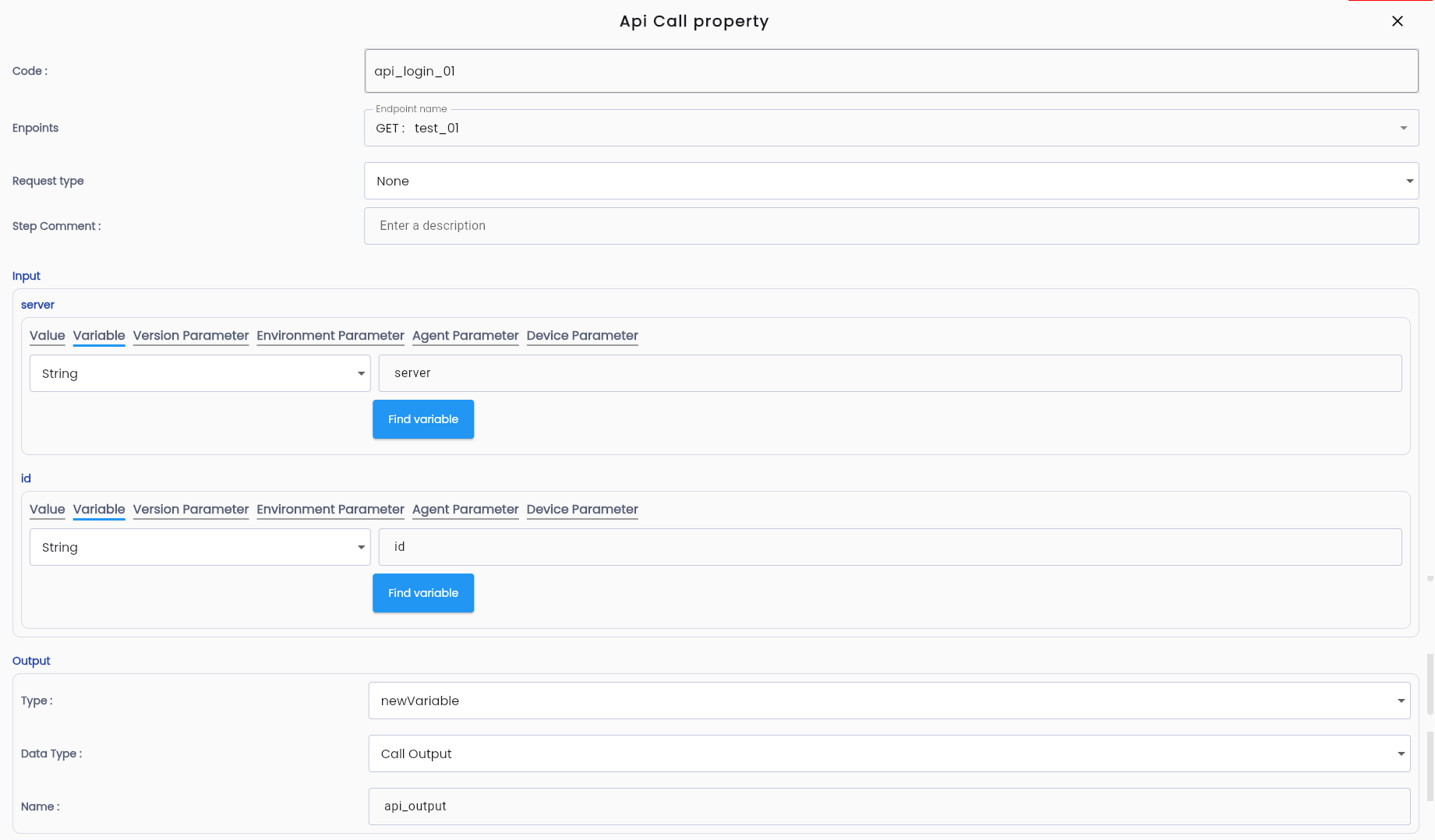
Task: Open the Output Type newVariable dropdown
Action: click(889, 701)
